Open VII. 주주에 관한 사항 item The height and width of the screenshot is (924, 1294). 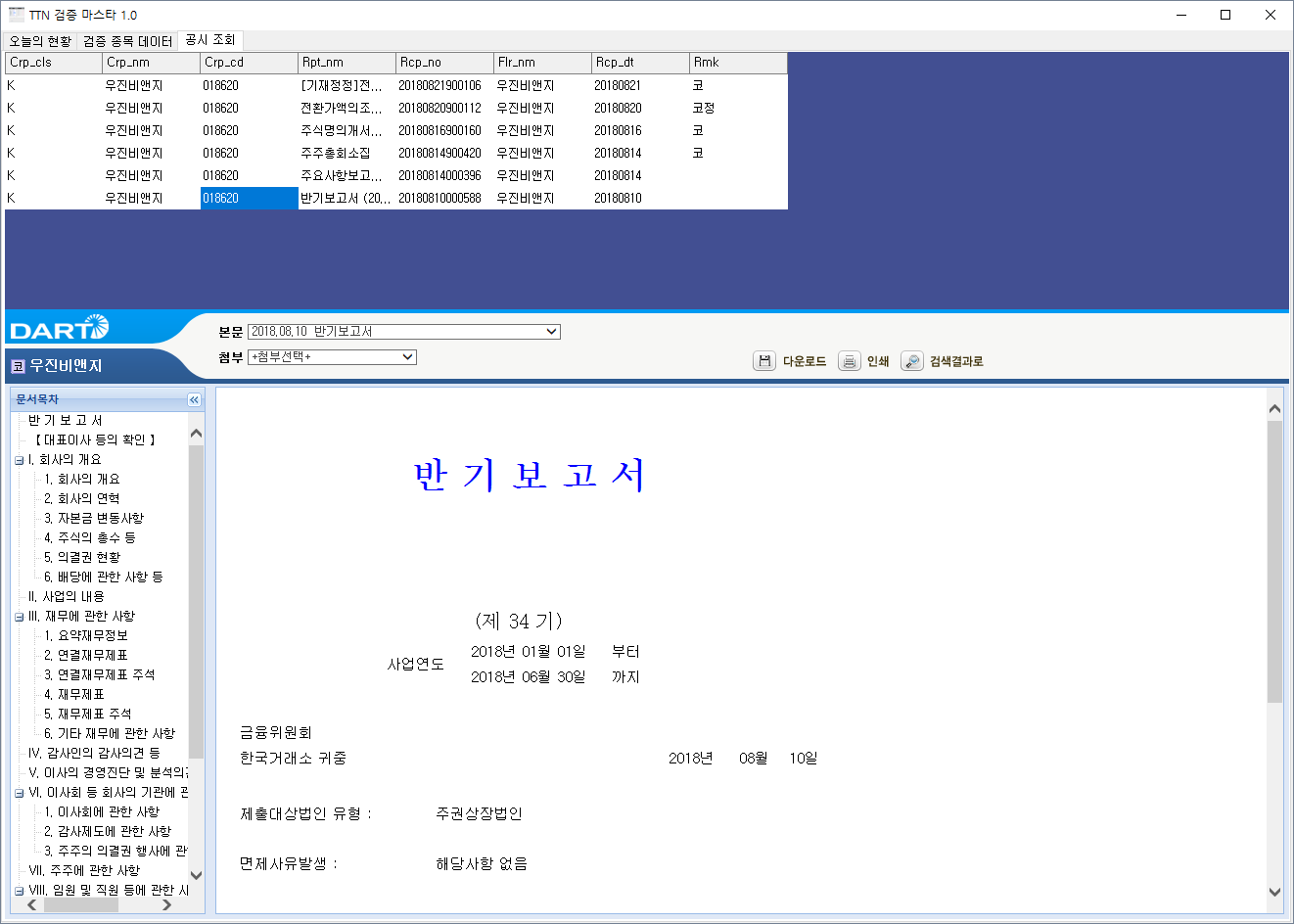tap(84, 871)
